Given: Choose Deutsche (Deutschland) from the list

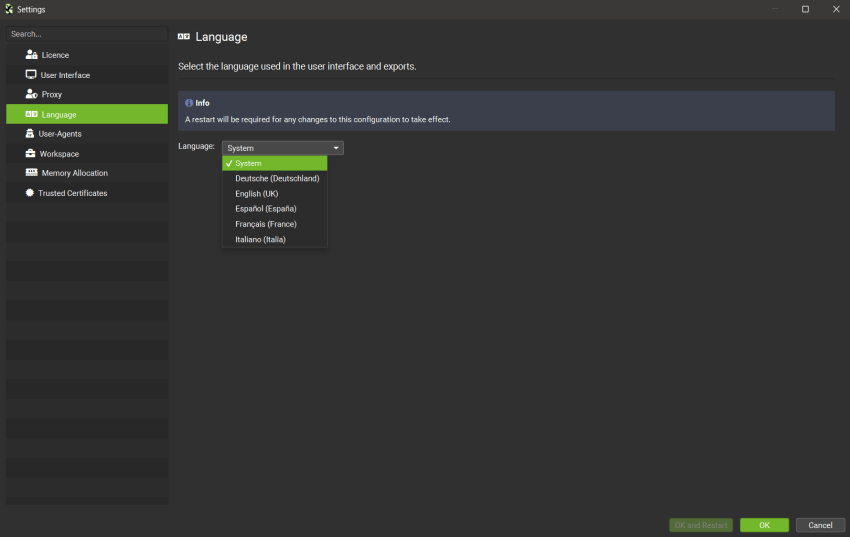Looking at the screenshot, I should click(x=277, y=178).
